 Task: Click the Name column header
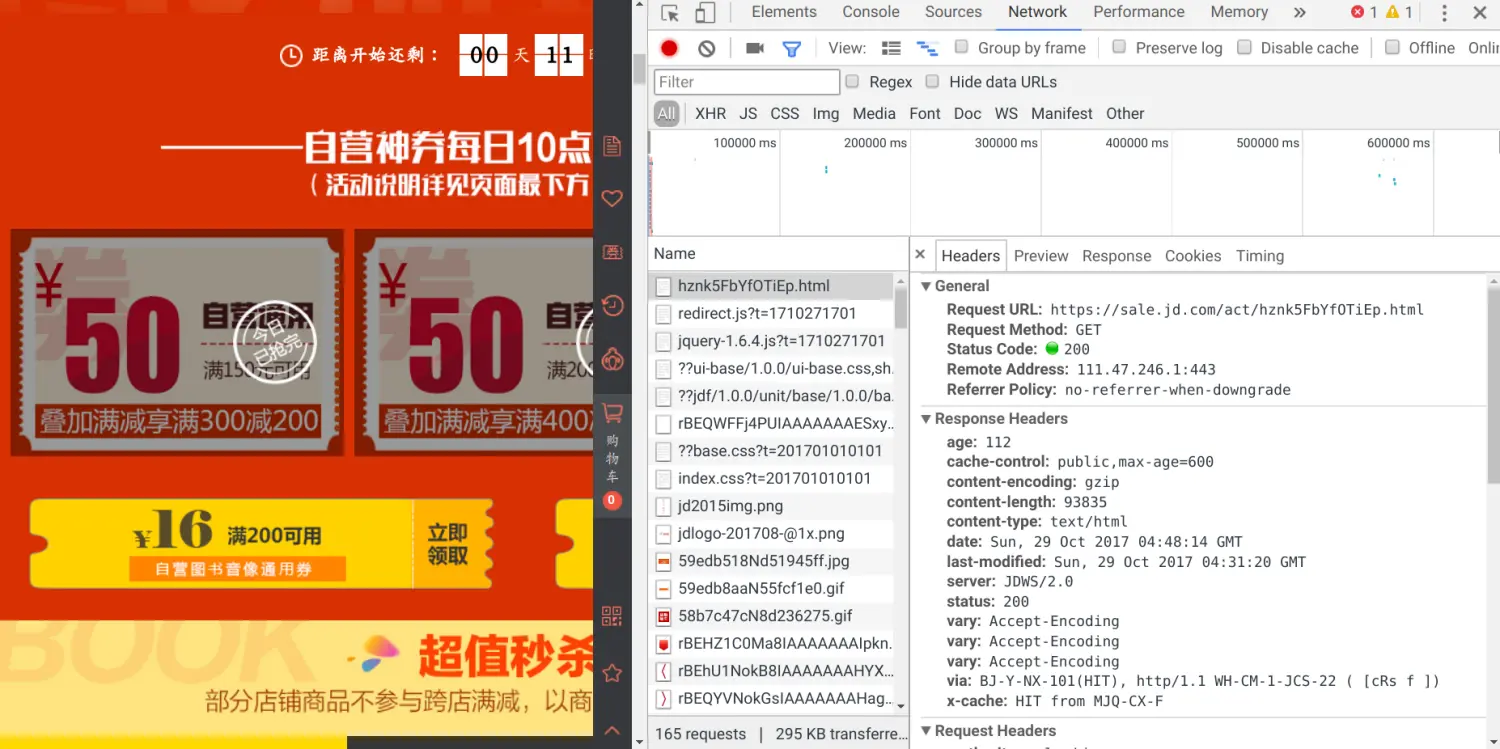pos(778,254)
